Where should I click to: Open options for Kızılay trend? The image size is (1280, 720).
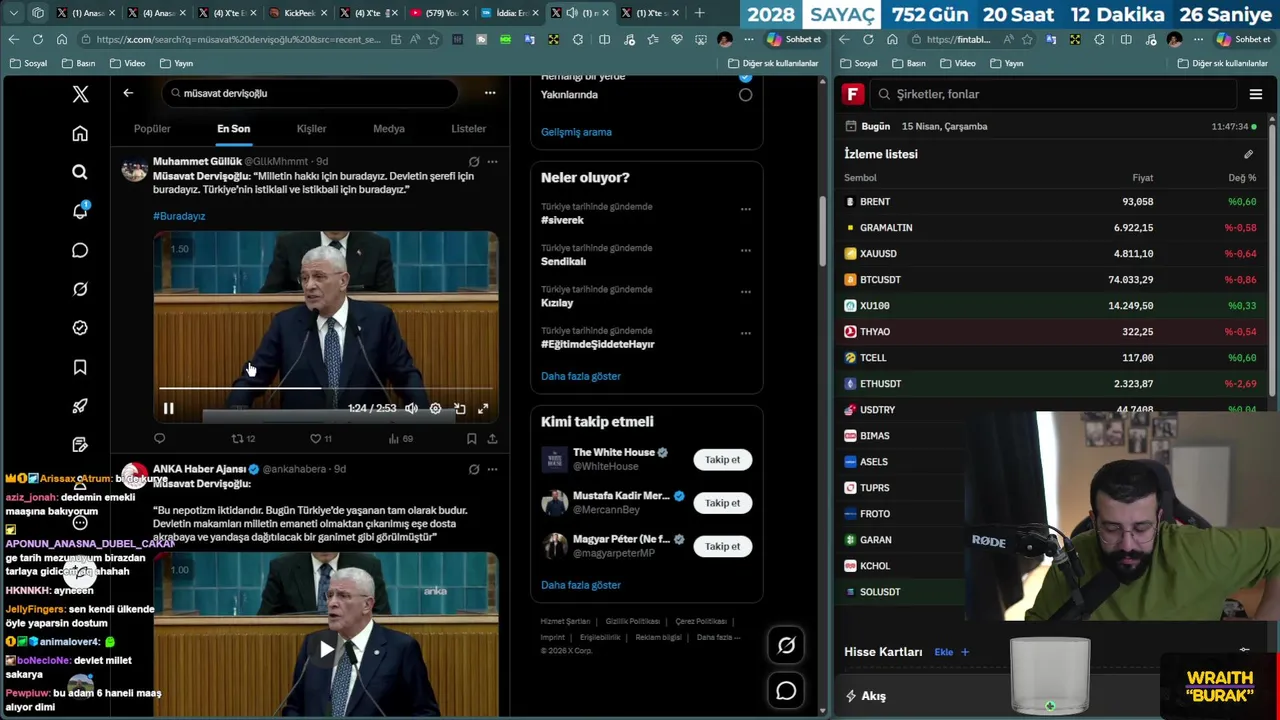(x=745, y=292)
